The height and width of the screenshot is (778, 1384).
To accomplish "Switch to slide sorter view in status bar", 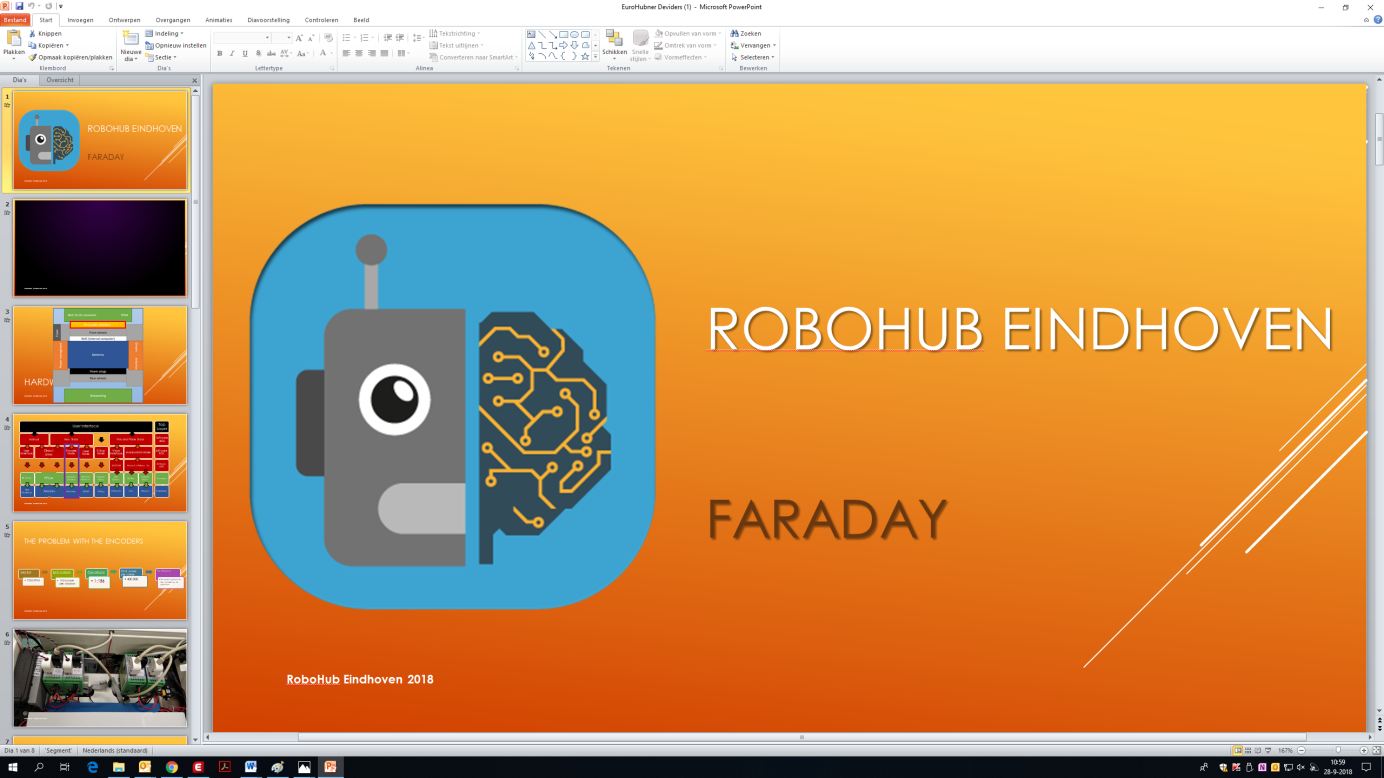I will click(1249, 750).
